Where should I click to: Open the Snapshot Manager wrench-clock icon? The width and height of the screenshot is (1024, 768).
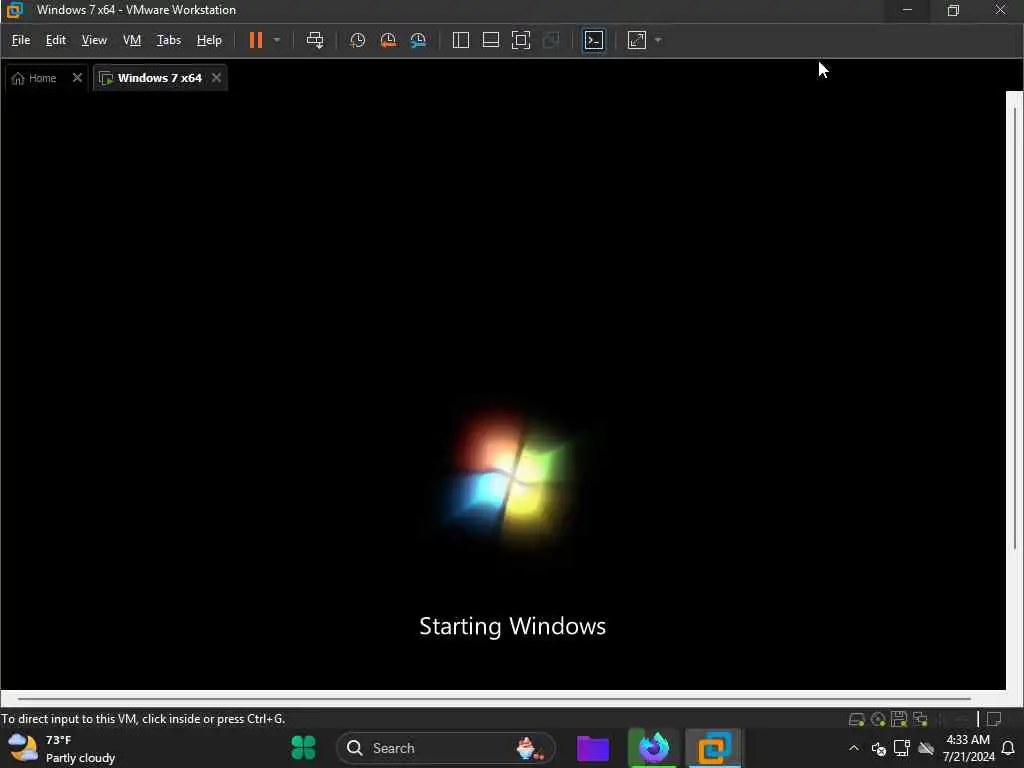click(x=418, y=40)
